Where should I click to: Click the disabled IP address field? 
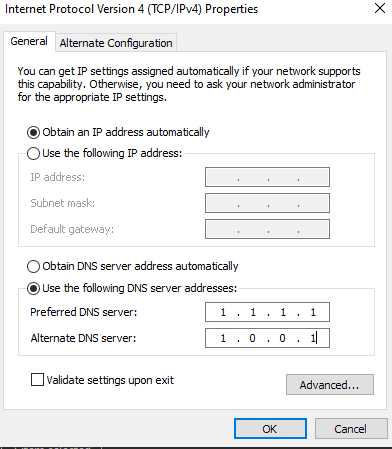(267, 177)
